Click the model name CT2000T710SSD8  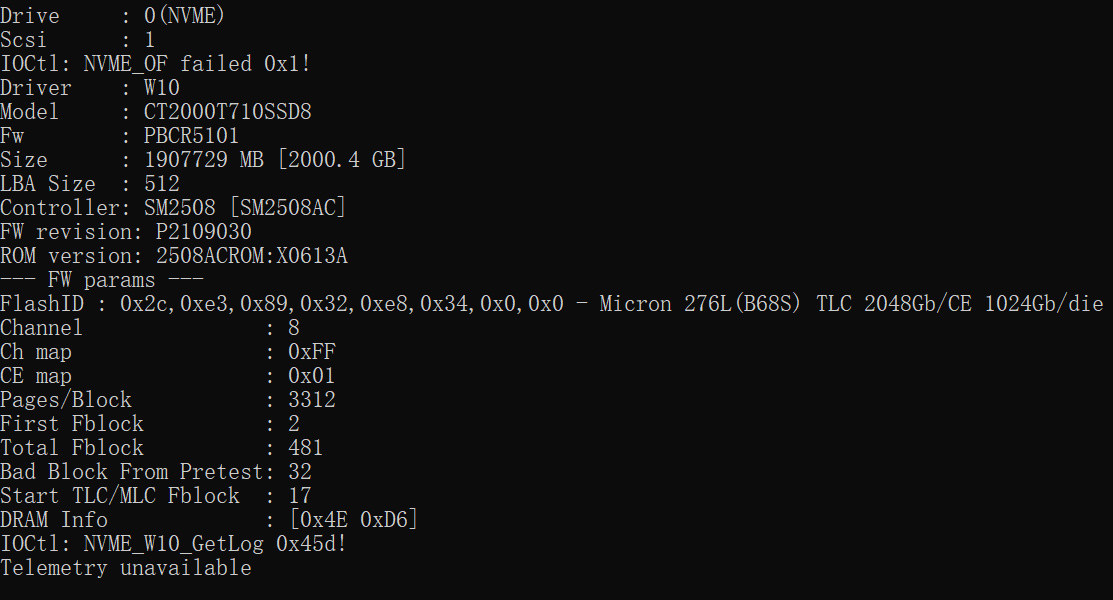[227, 112]
